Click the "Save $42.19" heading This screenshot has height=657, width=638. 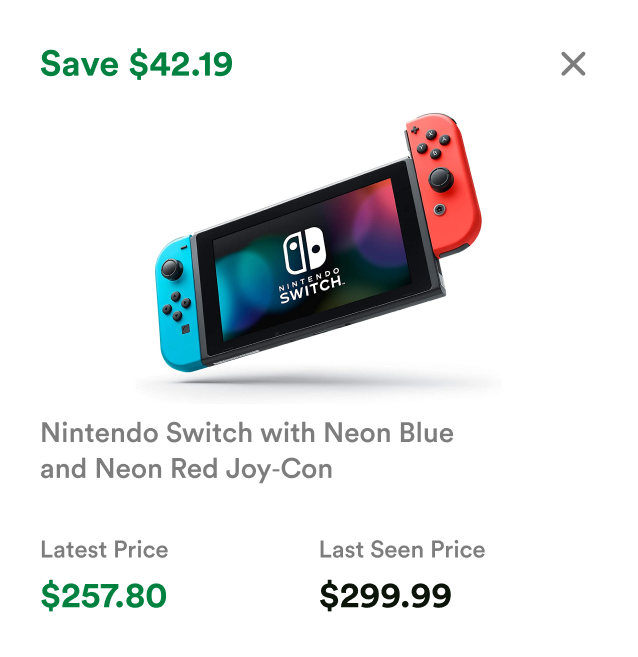pos(136,64)
